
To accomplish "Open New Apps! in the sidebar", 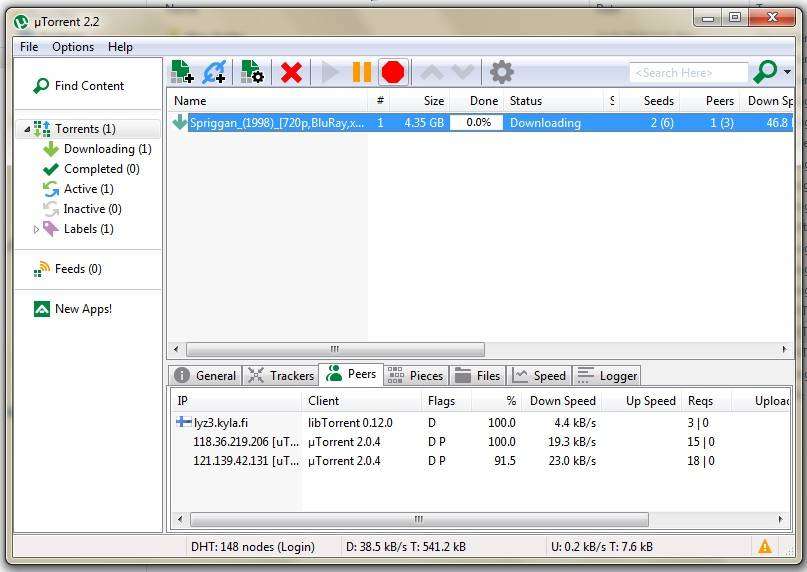I will 82,309.
